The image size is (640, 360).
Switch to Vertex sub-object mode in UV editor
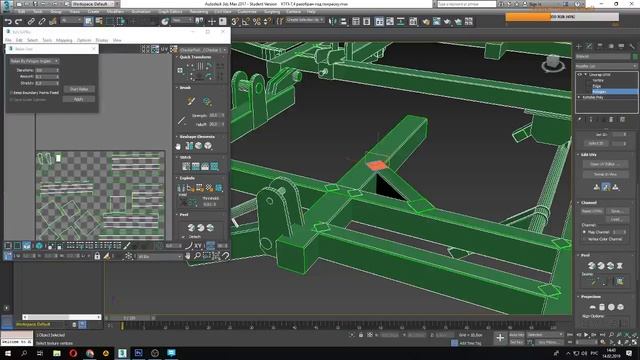point(8,245)
